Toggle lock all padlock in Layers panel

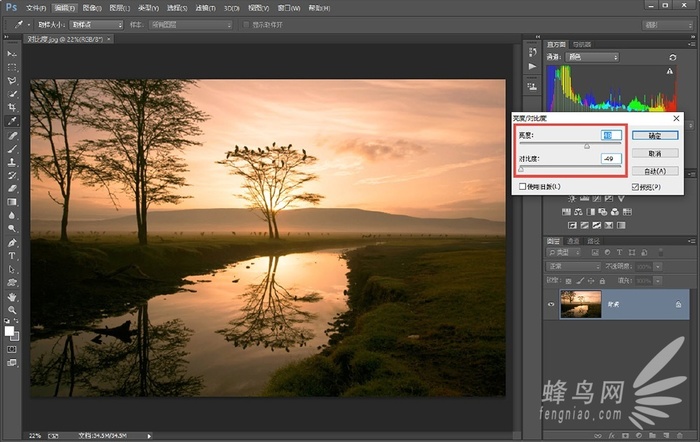pos(602,281)
